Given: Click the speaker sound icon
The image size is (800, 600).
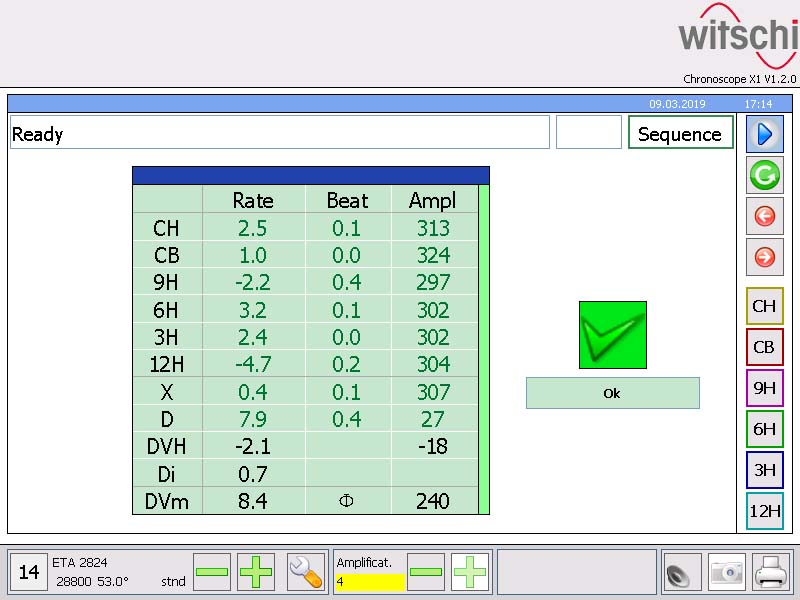Looking at the screenshot, I should 678,572.
